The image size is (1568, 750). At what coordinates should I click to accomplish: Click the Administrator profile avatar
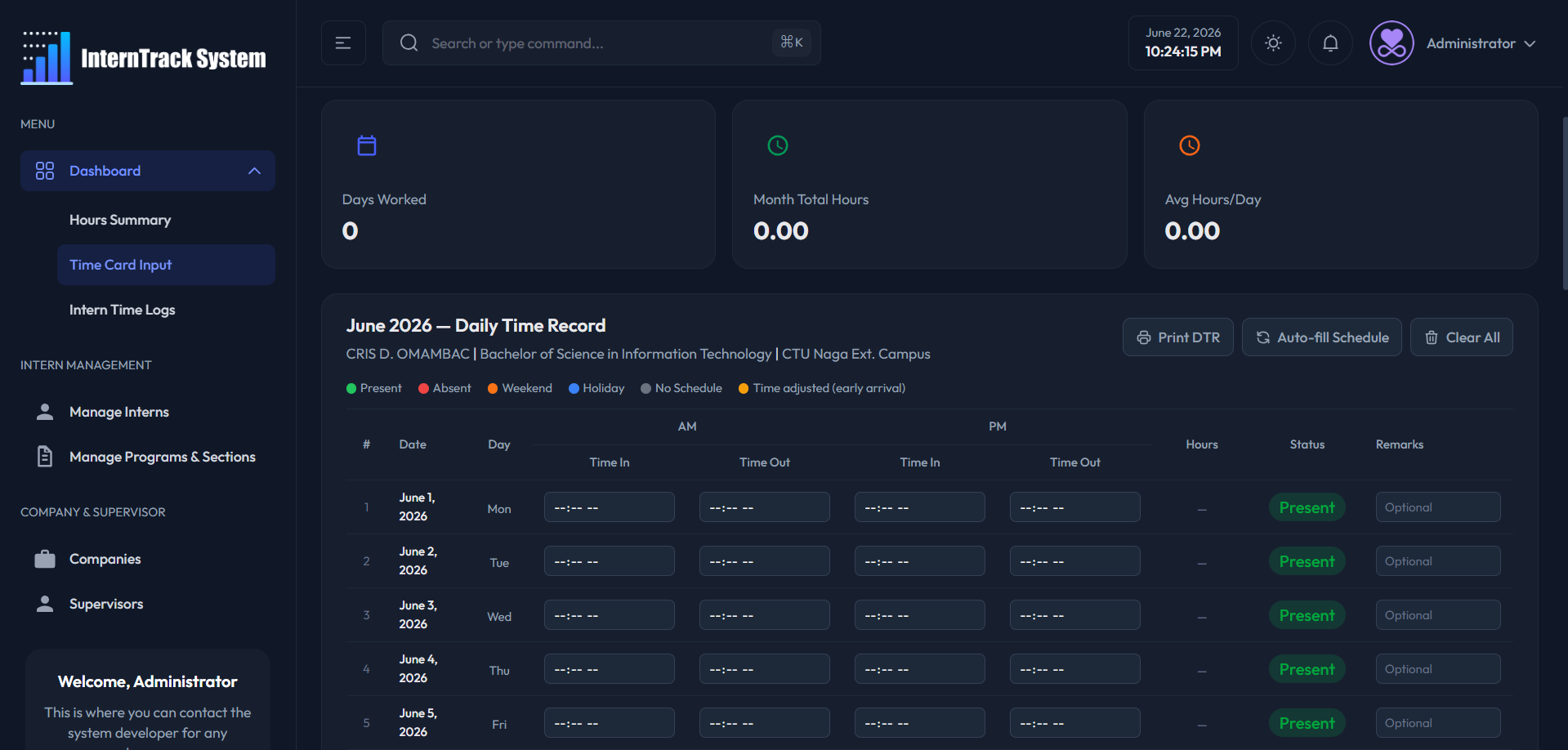1392,43
